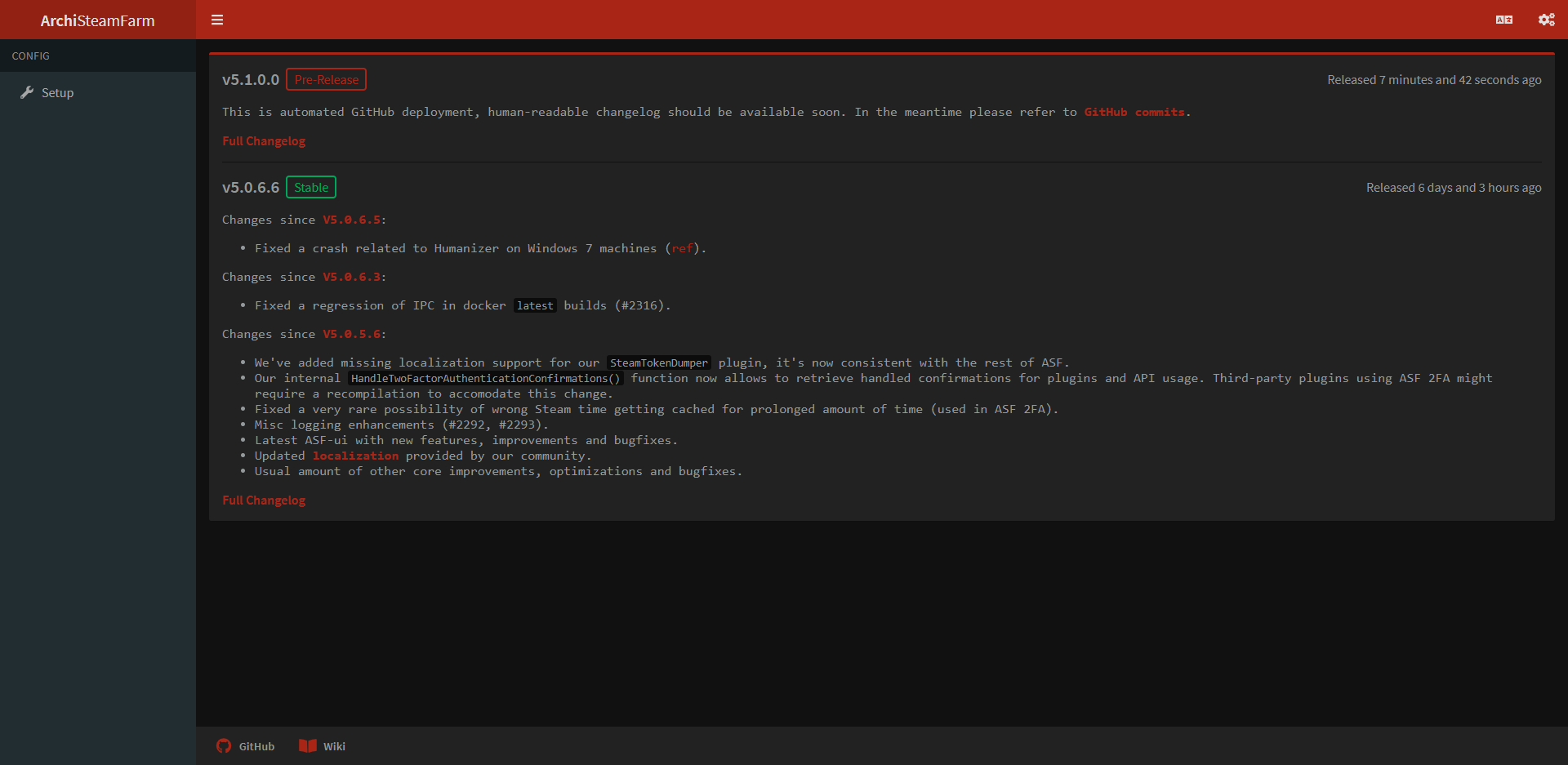Click the ArchiSteamFarm logo
The height and width of the screenshot is (765, 1568).
click(98, 20)
